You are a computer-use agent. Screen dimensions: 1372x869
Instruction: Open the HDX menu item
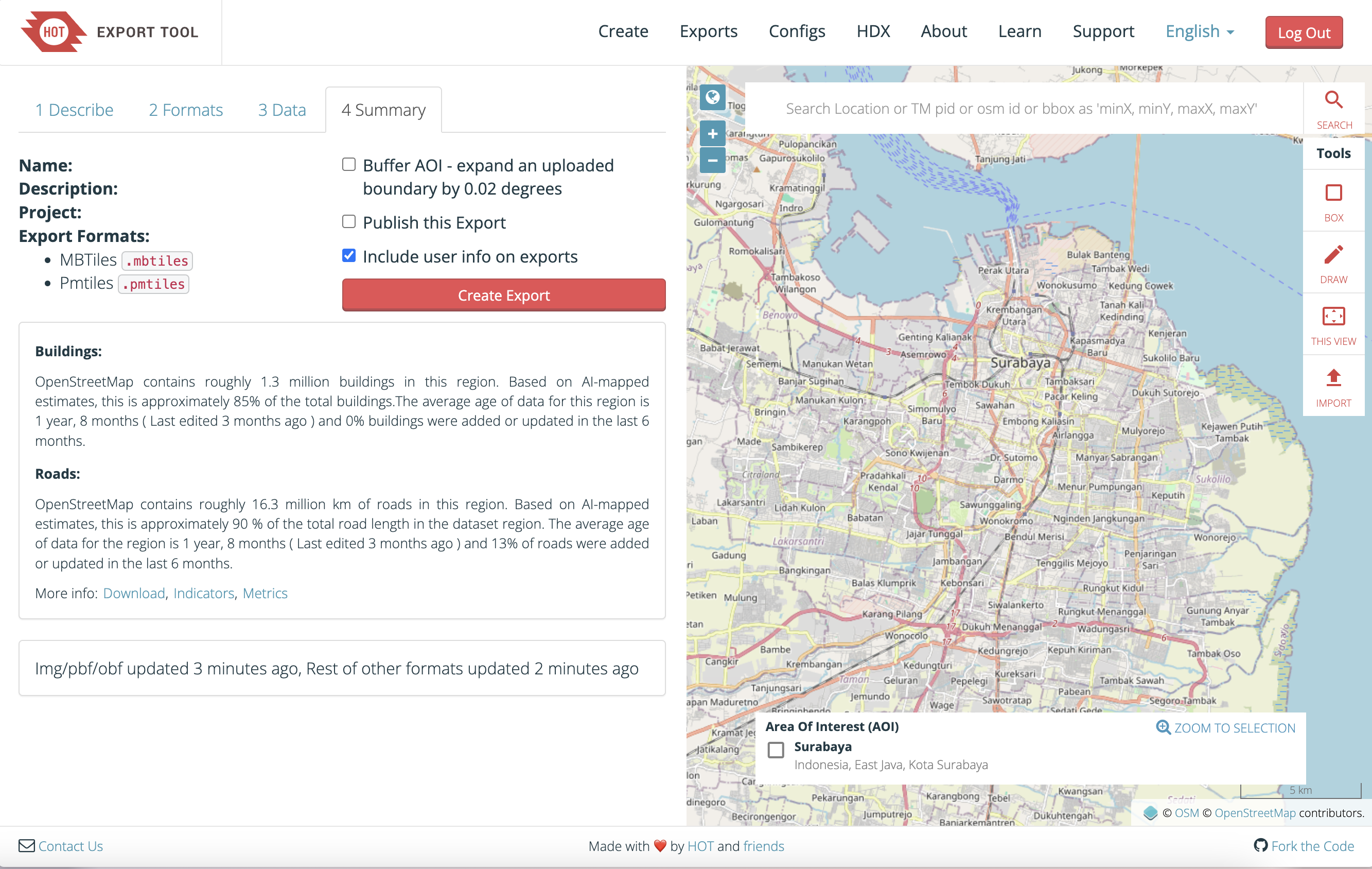click(x=873, y=31)
